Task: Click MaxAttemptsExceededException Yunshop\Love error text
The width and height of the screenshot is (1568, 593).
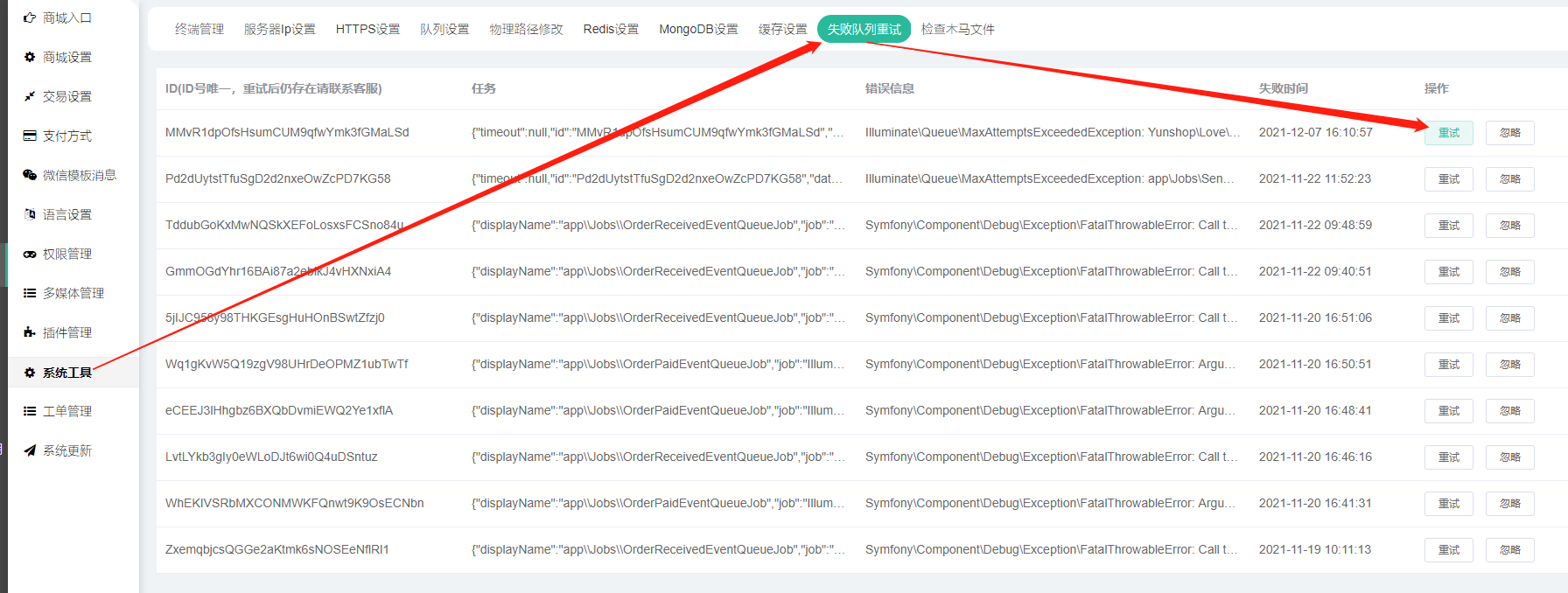Action: [1053, 132]
